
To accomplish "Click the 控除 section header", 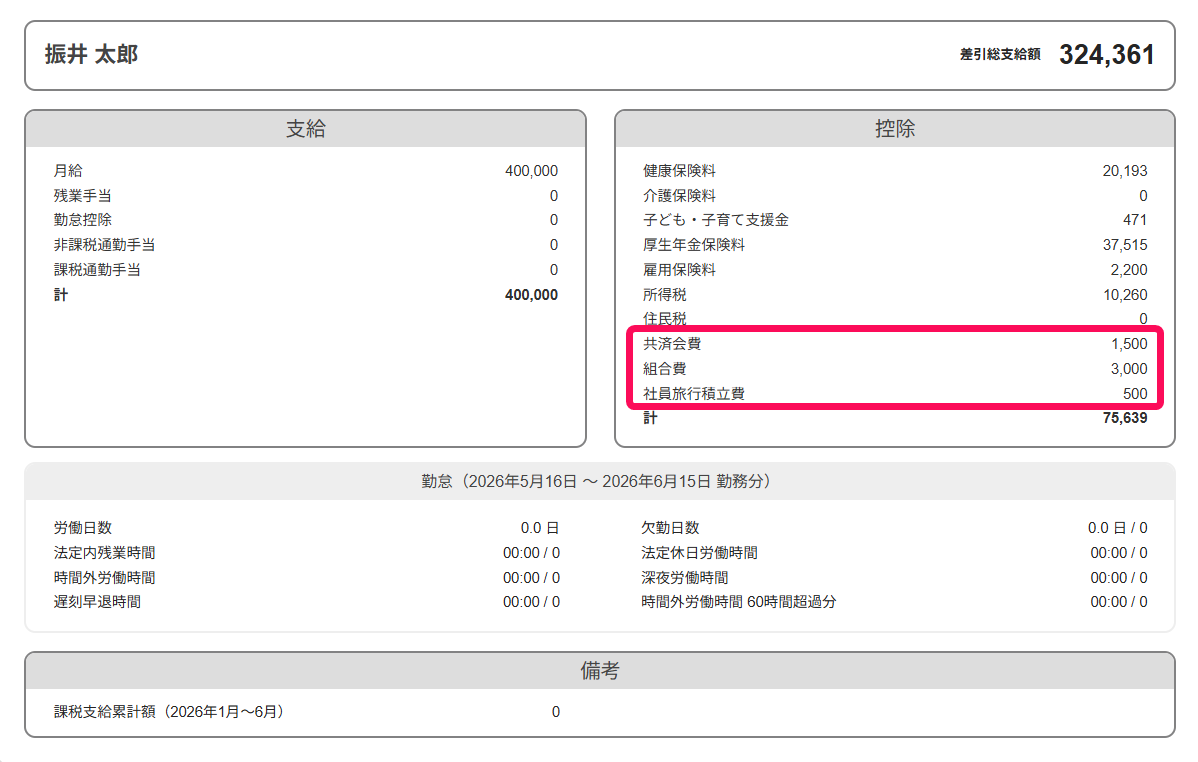I will [x=895, y=128].
